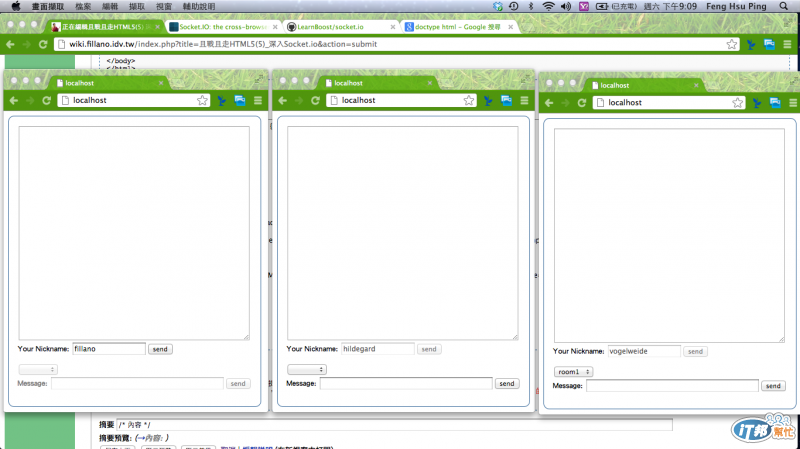Screen dimensions: 800x449
Task: Open Chrome menu in hildegard window
Action: pyautogui.click(x=524, y=101)
